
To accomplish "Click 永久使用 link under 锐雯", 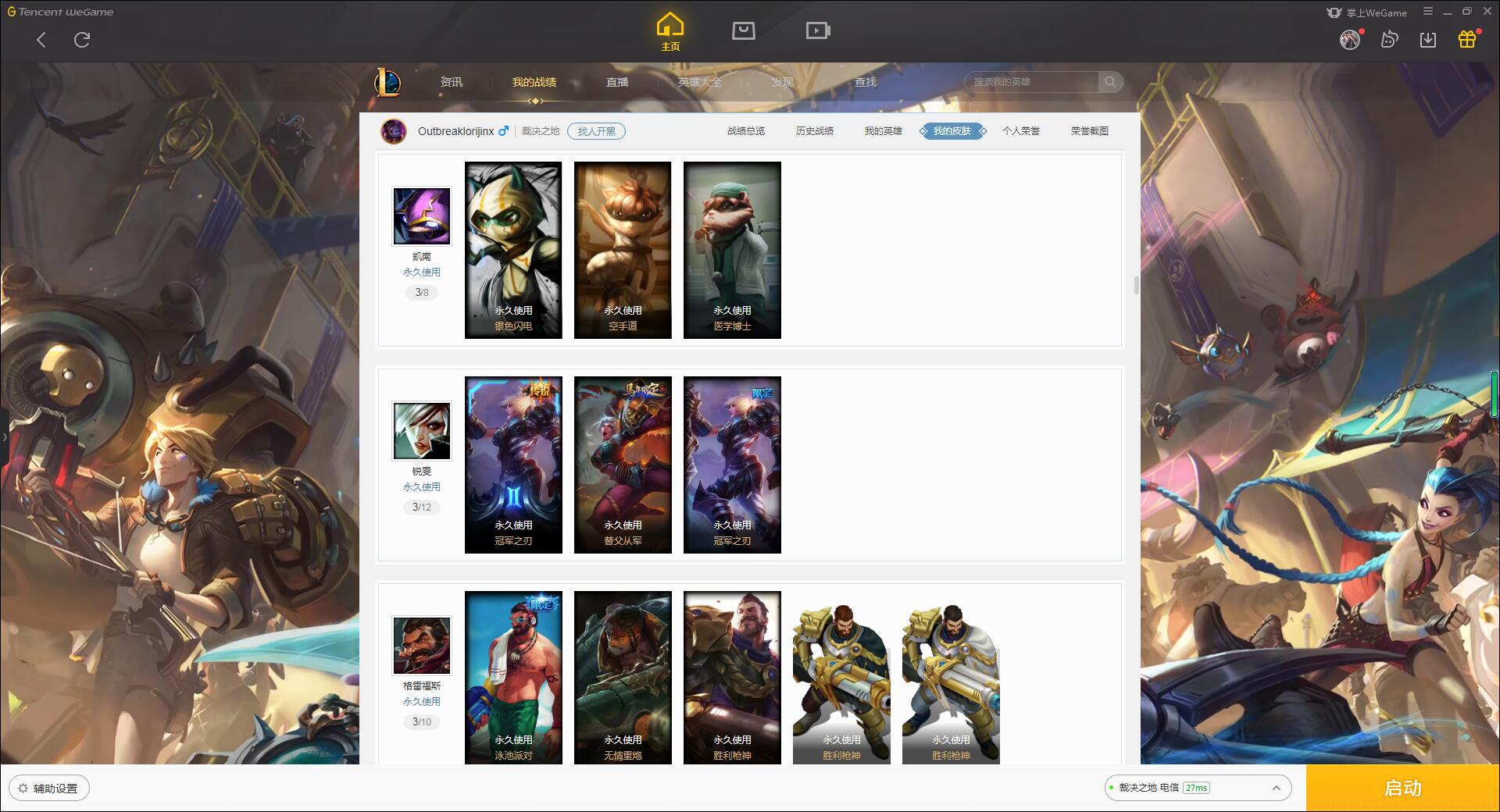I will click(422, 487).
